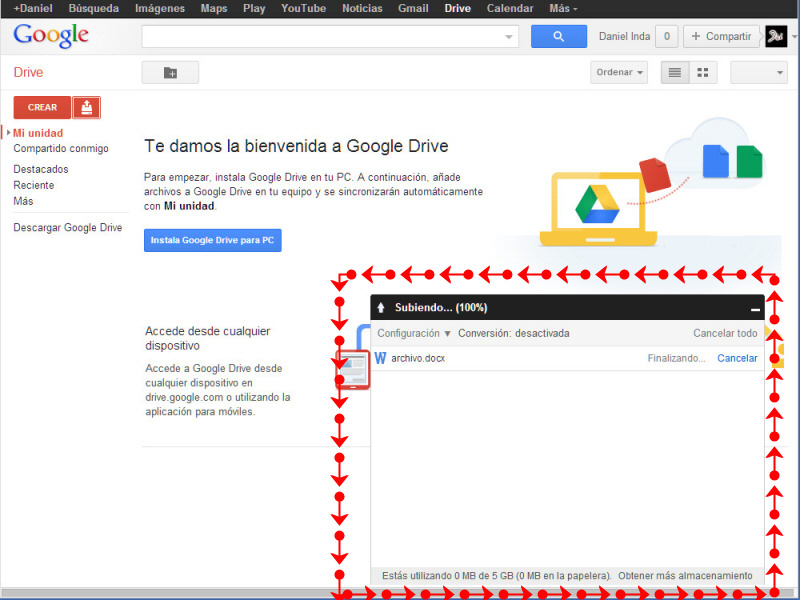Image resolution: width=800 pixels, height=600 pixels.
Task: Open the arrow next to the avatar
Action: 794,37
